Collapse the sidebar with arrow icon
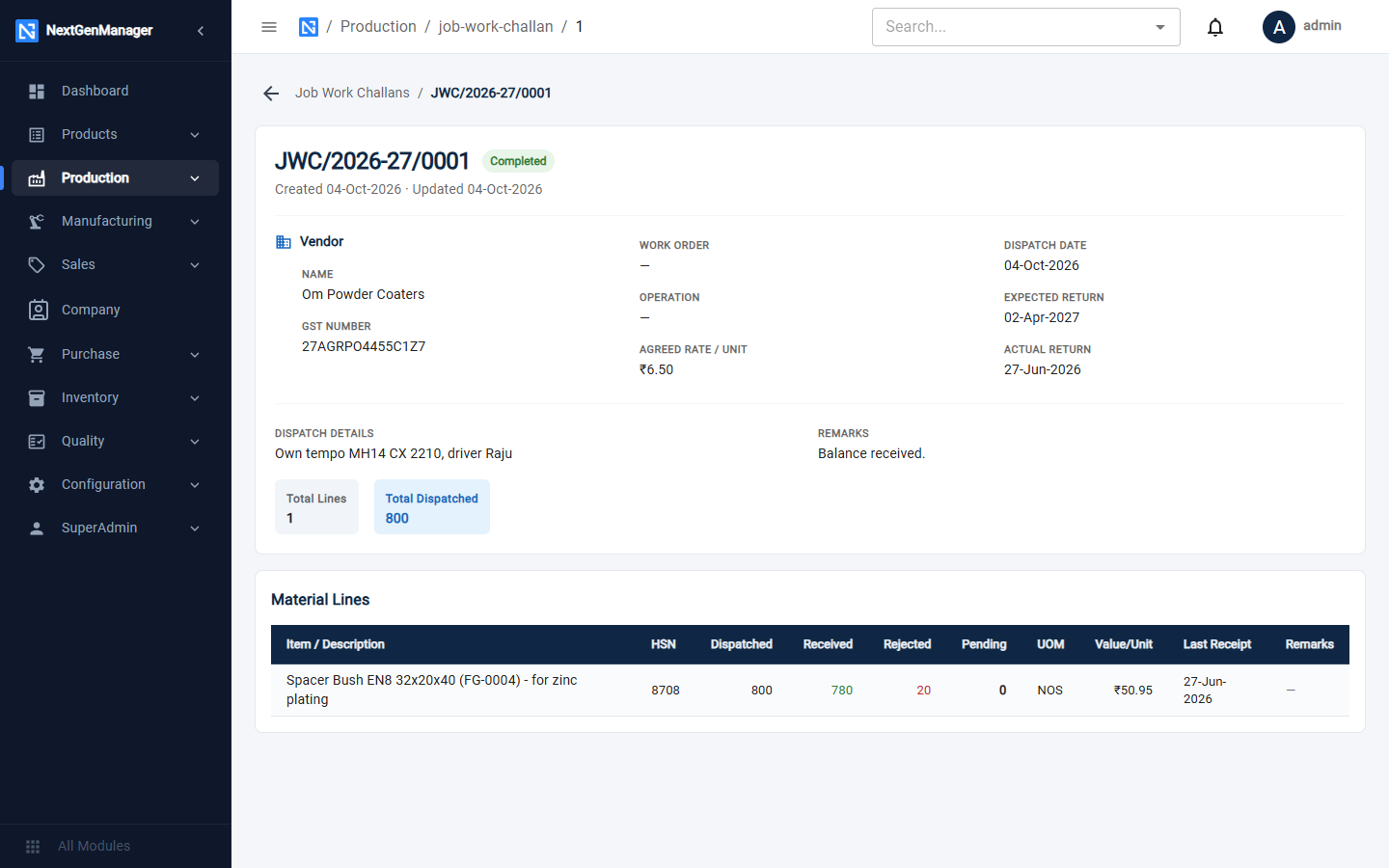 (x=201, y=31)
